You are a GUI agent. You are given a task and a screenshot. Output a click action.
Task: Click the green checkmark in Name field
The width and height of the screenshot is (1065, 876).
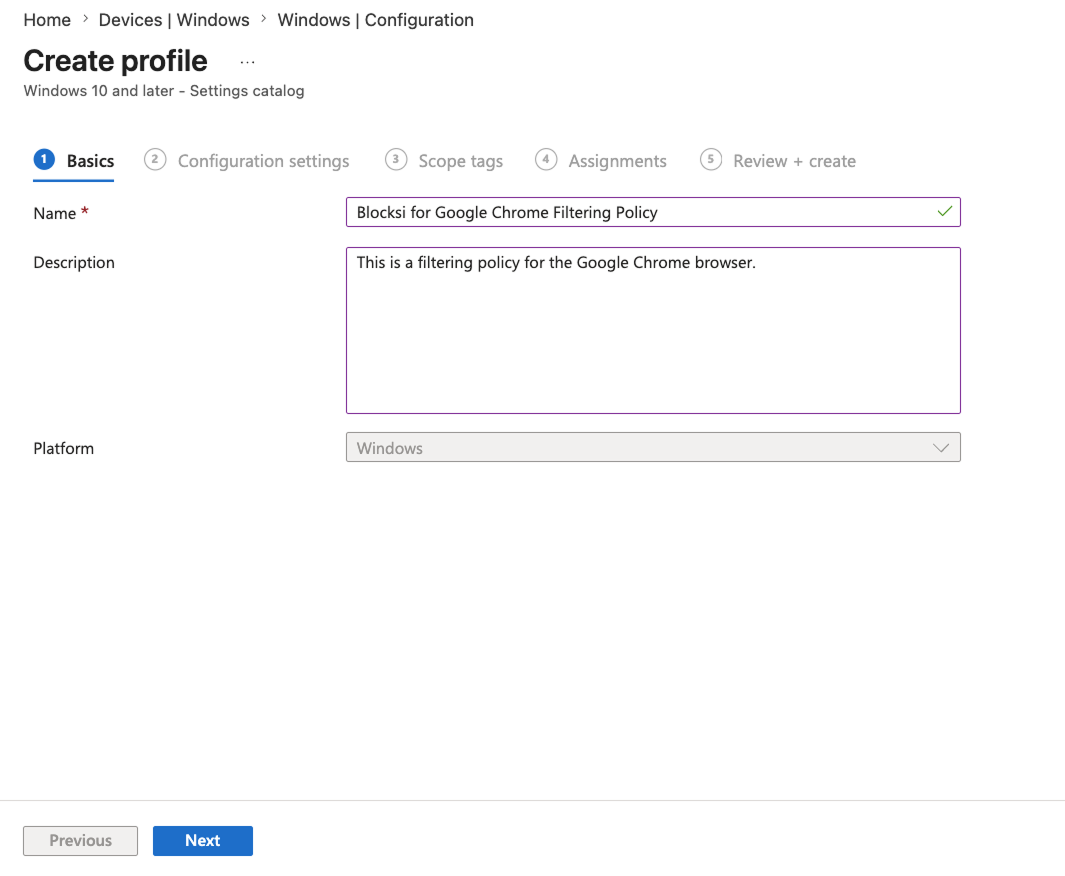(x=944, y=212)
